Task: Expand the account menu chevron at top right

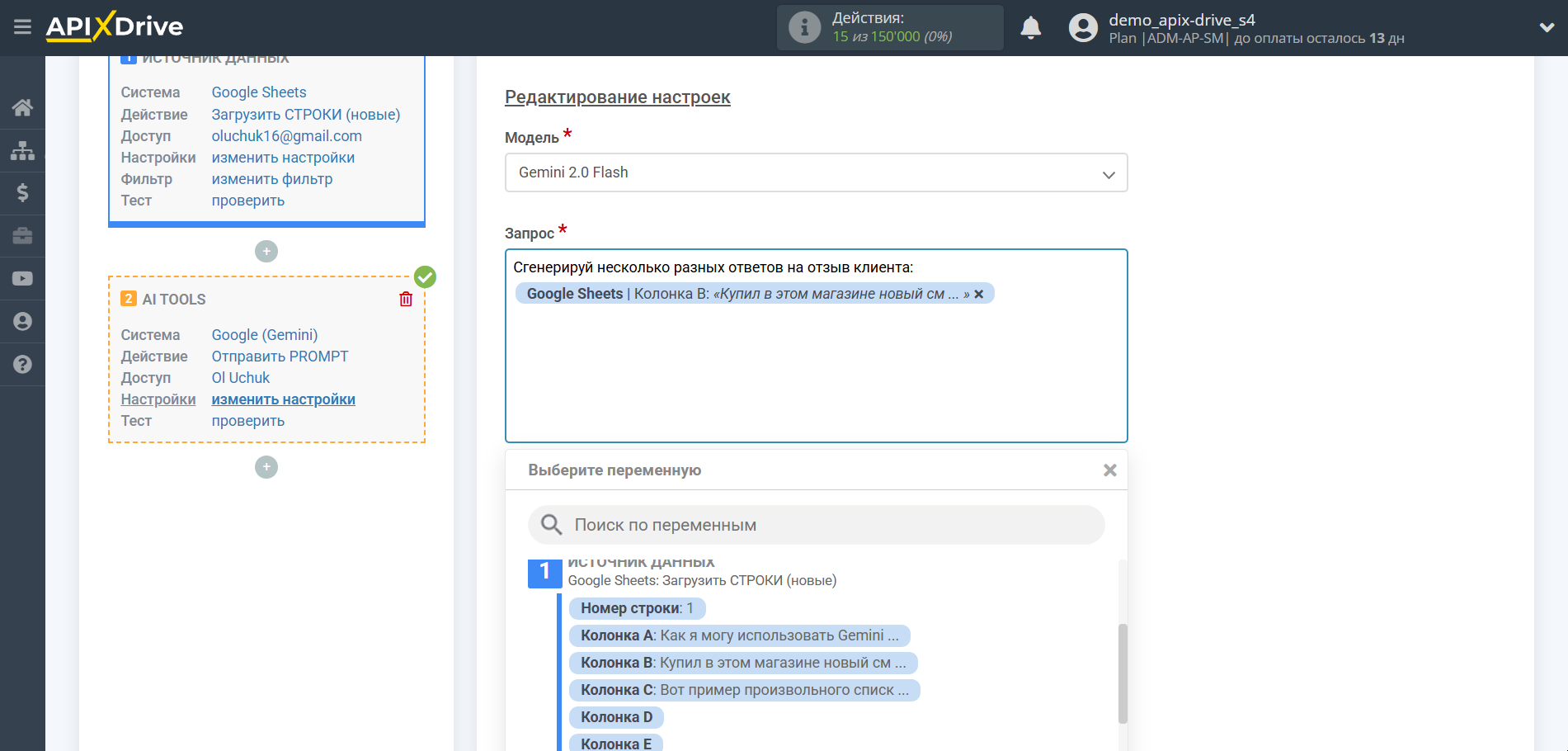Action: click(x=1547, y=27)
